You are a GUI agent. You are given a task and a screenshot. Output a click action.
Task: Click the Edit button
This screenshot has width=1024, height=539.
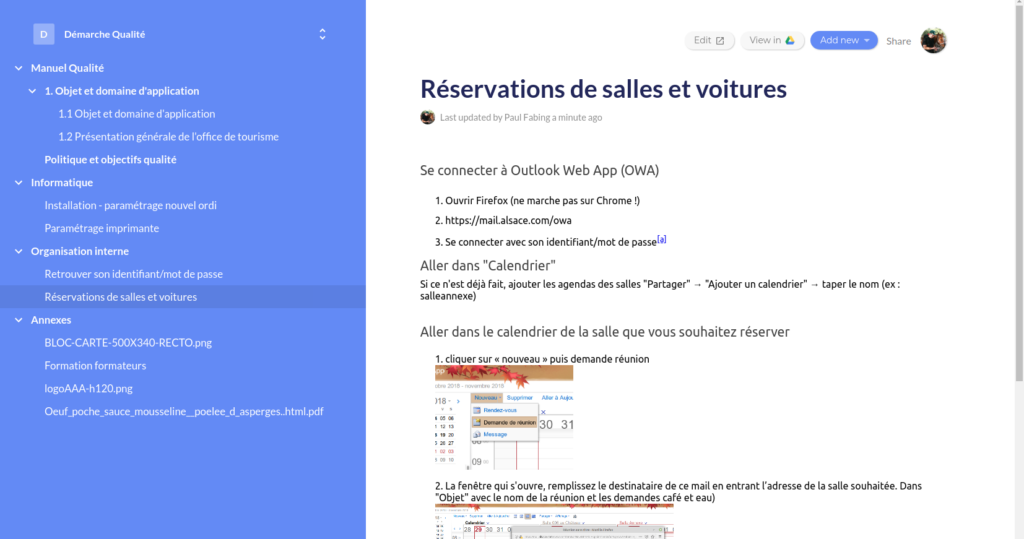(709, 41)
